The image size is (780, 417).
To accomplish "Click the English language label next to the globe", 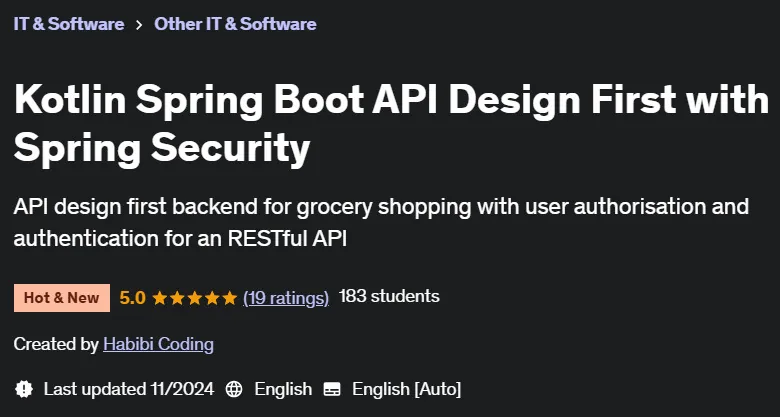I will pyautogui.click(x=283, y=389).
